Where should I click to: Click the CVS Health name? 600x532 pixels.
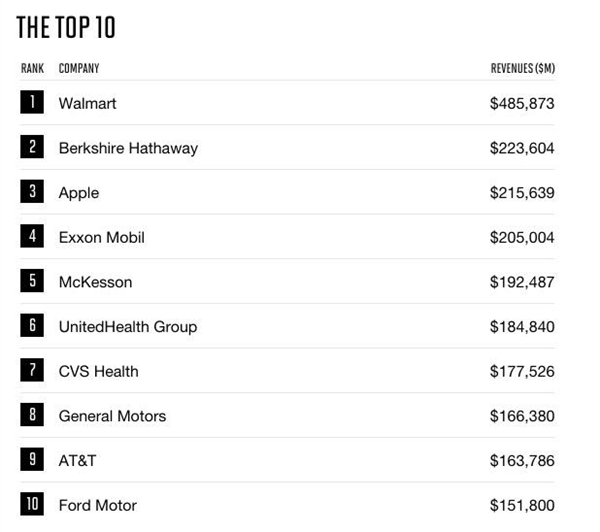point(98,372)
